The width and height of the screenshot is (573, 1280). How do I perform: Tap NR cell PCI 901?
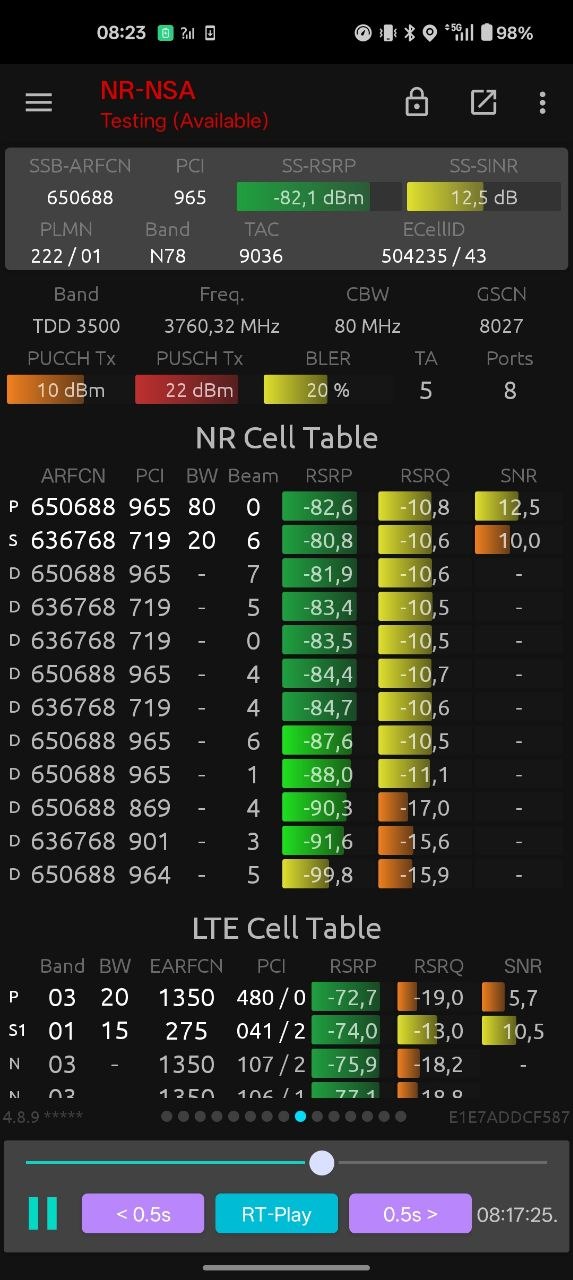[150, 841]
